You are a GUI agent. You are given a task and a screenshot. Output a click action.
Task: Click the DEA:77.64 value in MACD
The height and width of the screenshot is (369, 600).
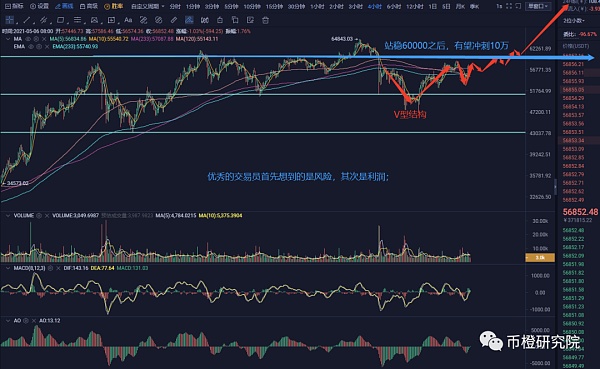pos(103,268)
